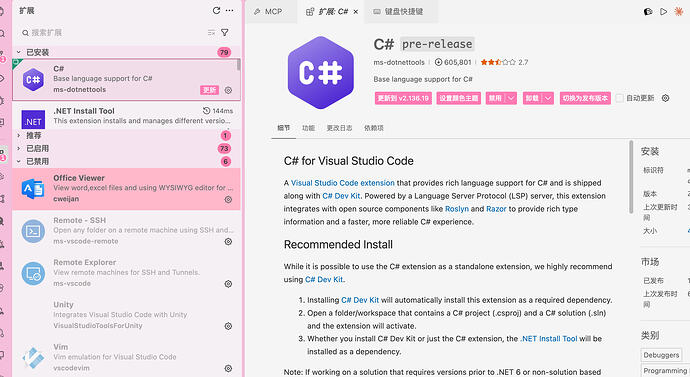This screenshot has height=377, width=690.
Task: Open manage gear for Remote Explorer
Action: pos(228,284)
